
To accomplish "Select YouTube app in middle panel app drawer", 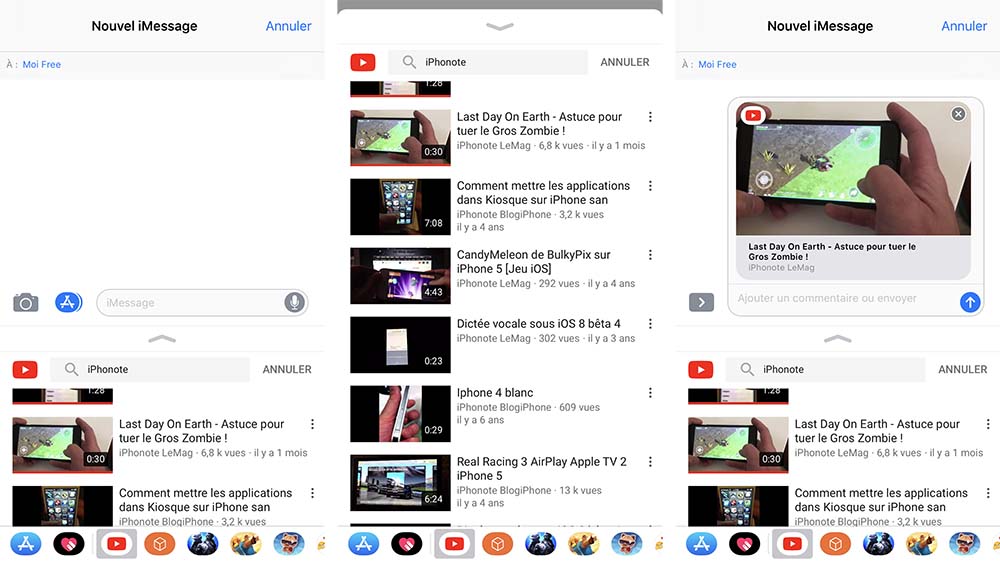I will [x=454, y=544].
